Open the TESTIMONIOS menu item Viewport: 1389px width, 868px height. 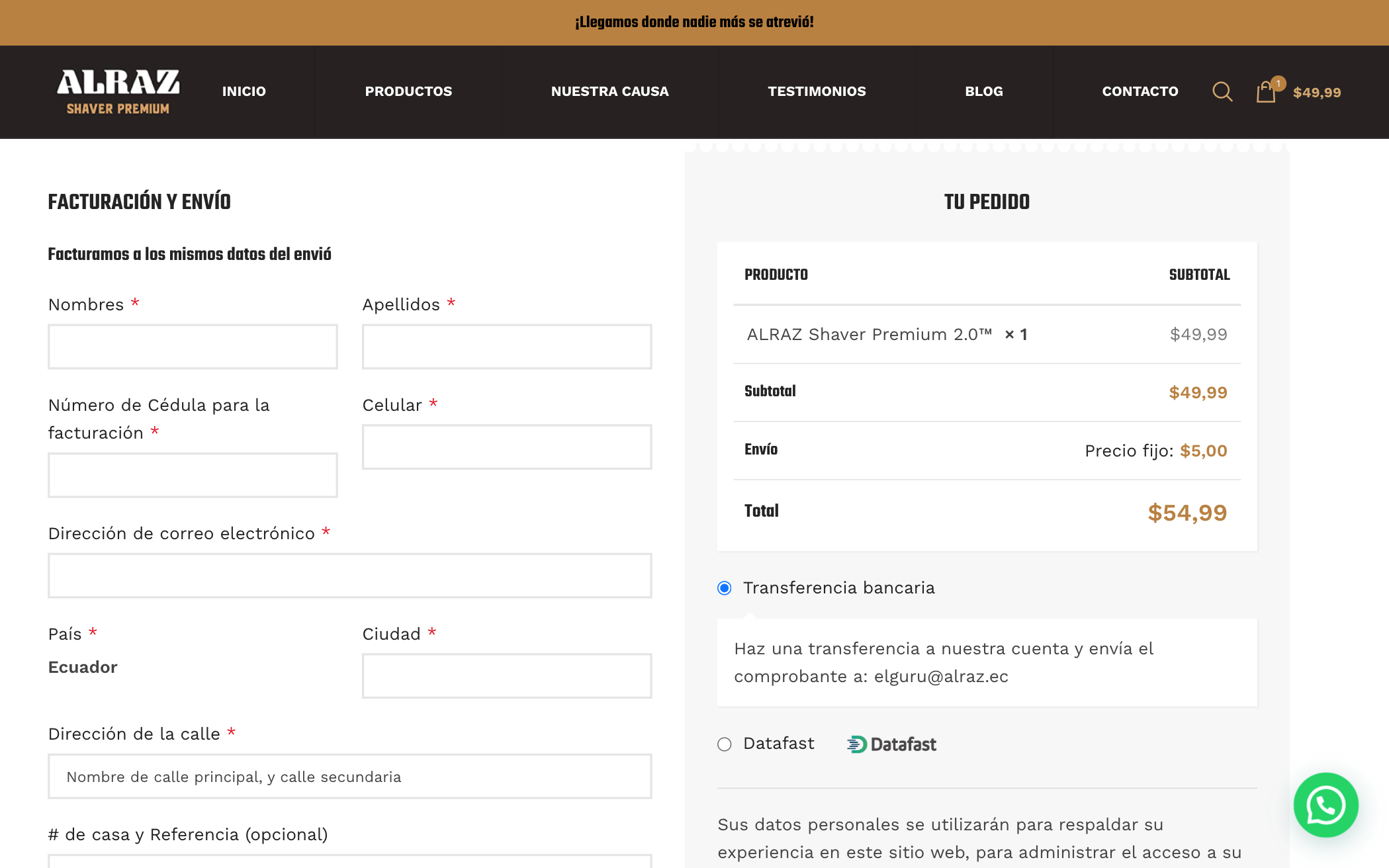817,91
